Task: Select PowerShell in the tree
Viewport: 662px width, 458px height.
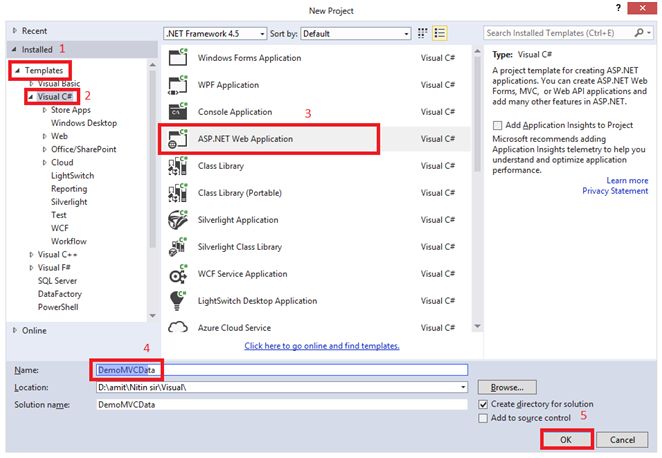Action: 58,307
